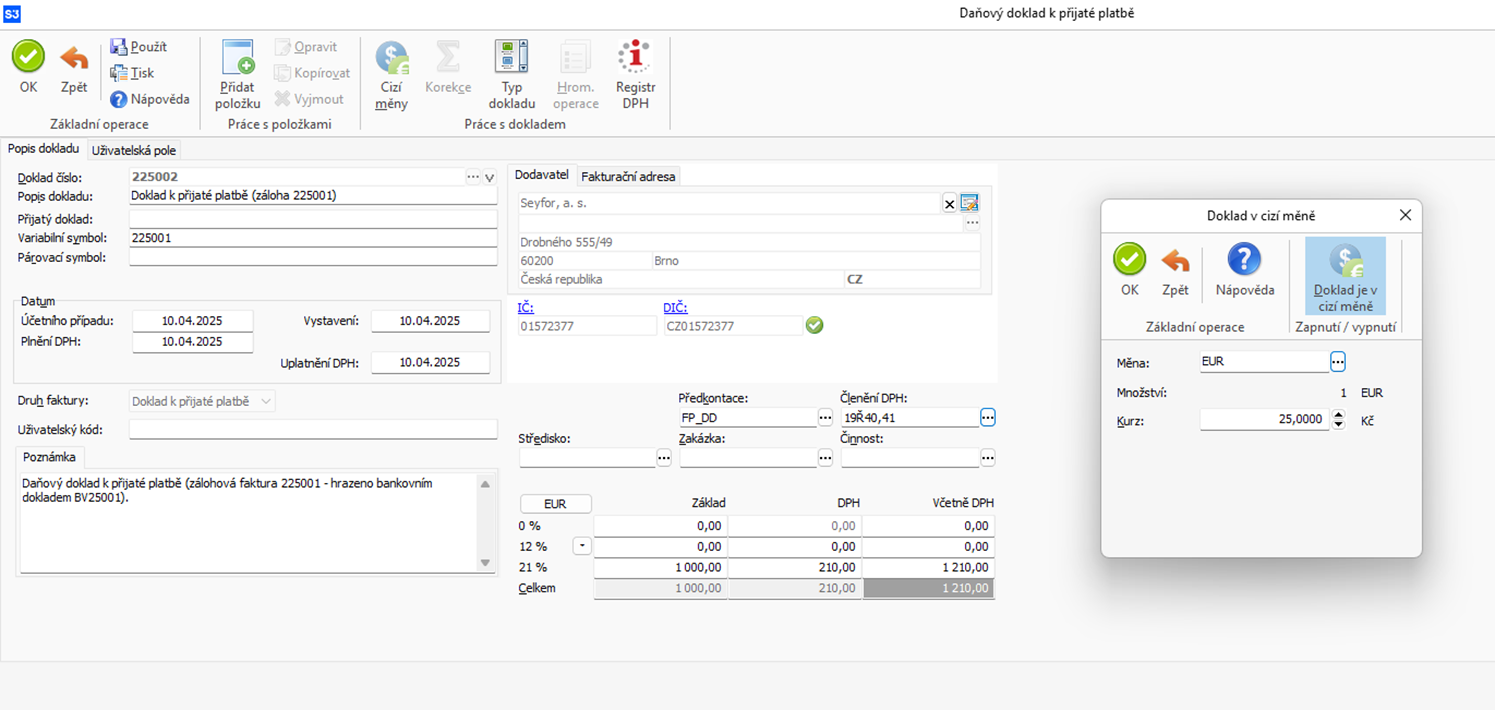The image size is (1495, 710).
Task: Expand the Doklad číslo dropdown arrow
Action: (x=490, y=177)
